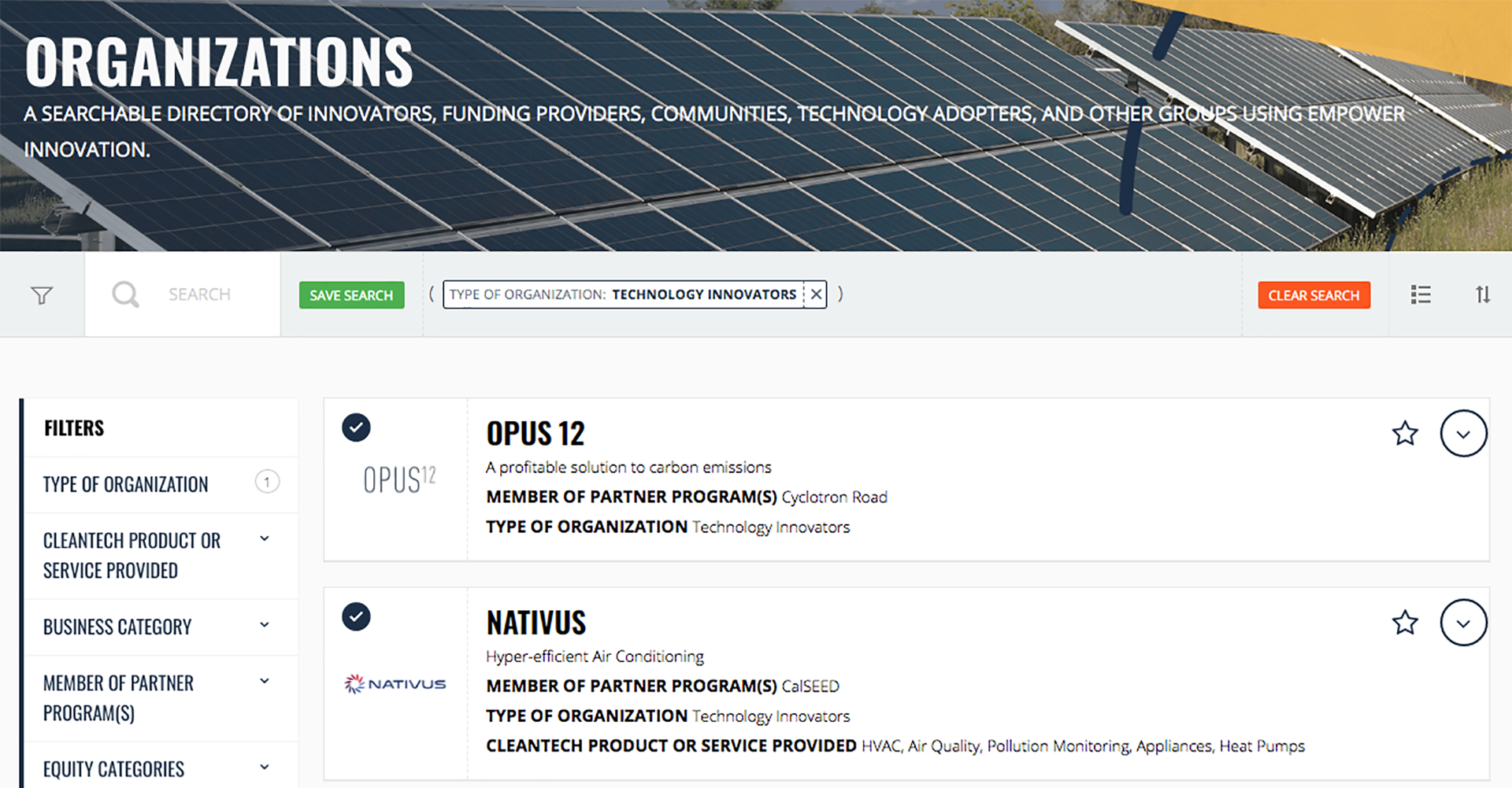Open the Nativus title link

coord(536,623)
